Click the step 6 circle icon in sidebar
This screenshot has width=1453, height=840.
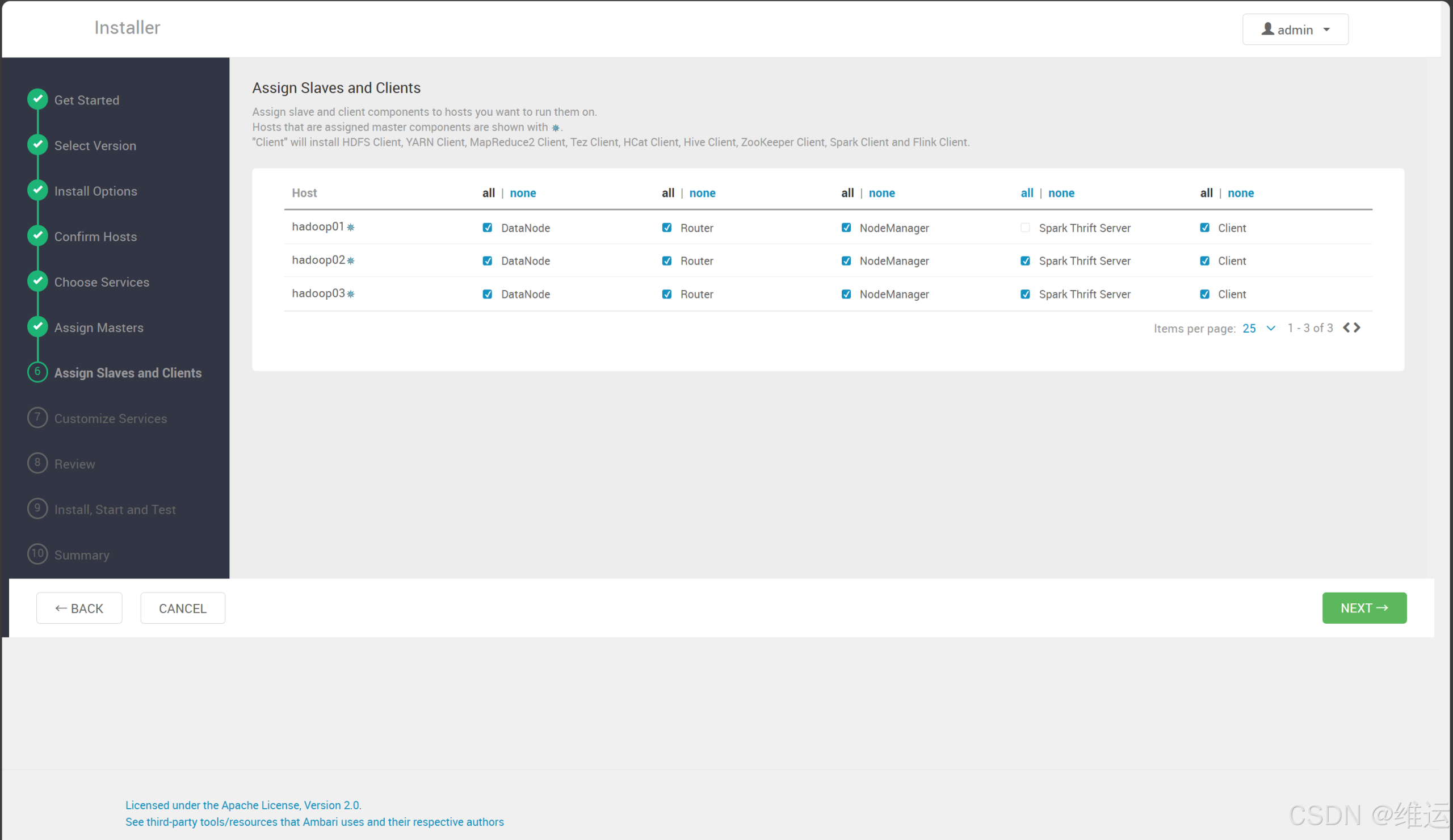coord(37,372)
